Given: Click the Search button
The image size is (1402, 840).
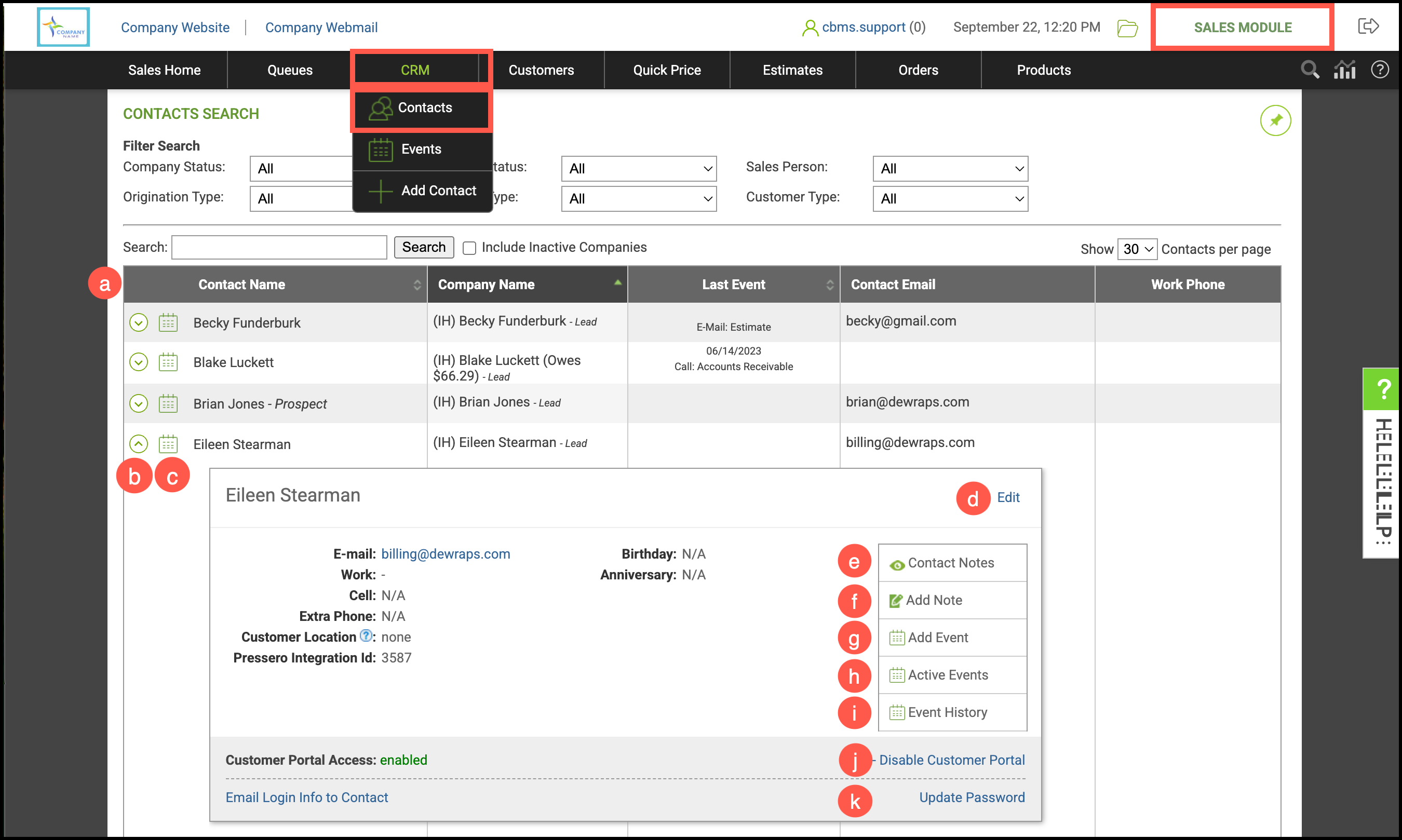Looking at the screenshot, I should pos(423,247).
